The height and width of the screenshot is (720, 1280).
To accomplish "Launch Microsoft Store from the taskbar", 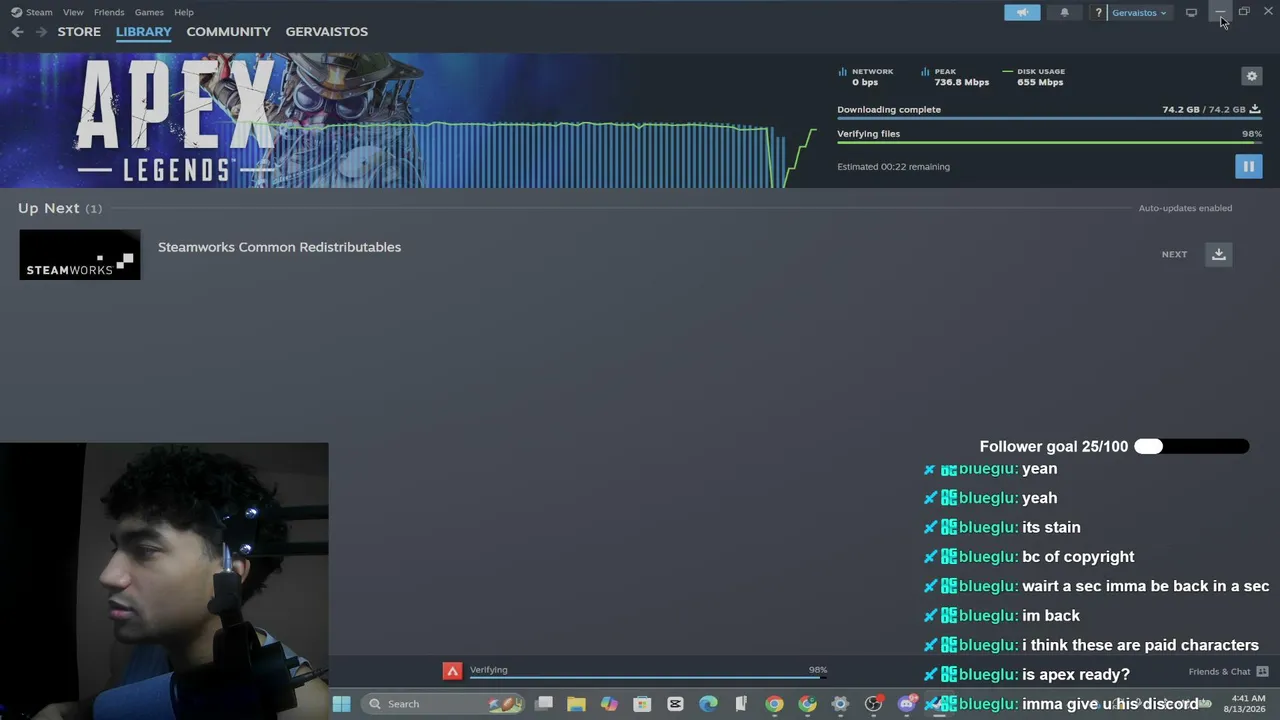I will click(642, 704).
